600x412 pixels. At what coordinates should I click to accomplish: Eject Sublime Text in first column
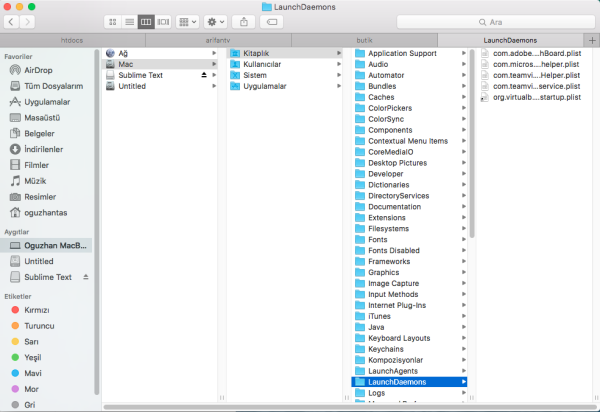pyautogui.click(x=204, y=75)
